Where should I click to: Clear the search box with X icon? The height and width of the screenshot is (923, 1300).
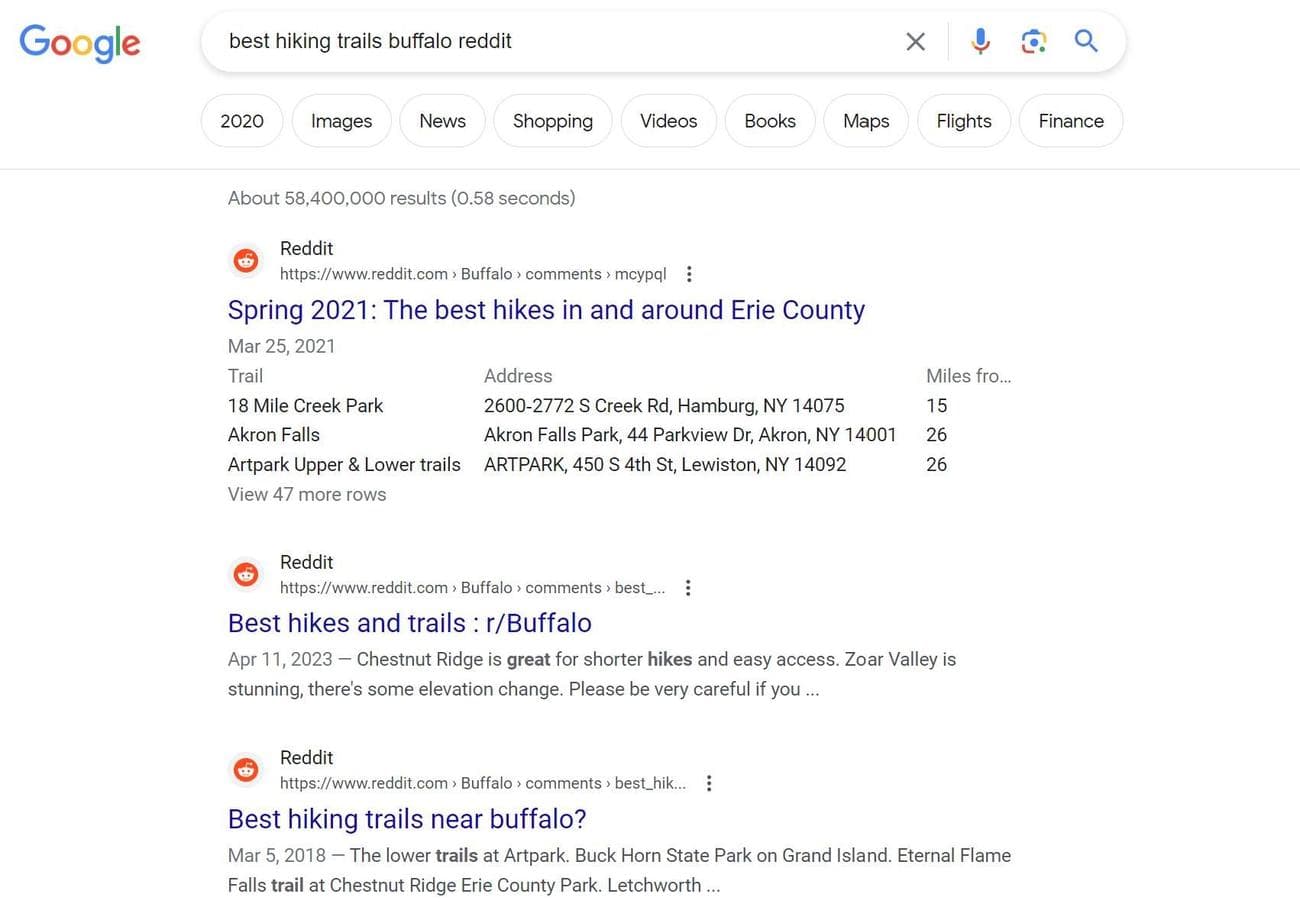(x=915, y=41)
